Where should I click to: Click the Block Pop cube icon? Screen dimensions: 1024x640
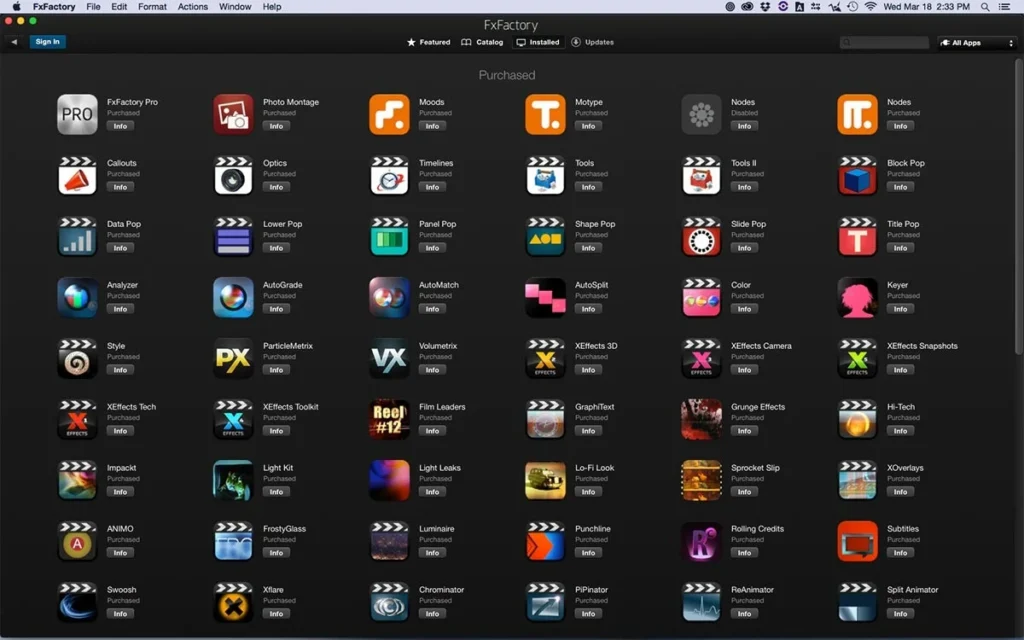pos(857,176)
